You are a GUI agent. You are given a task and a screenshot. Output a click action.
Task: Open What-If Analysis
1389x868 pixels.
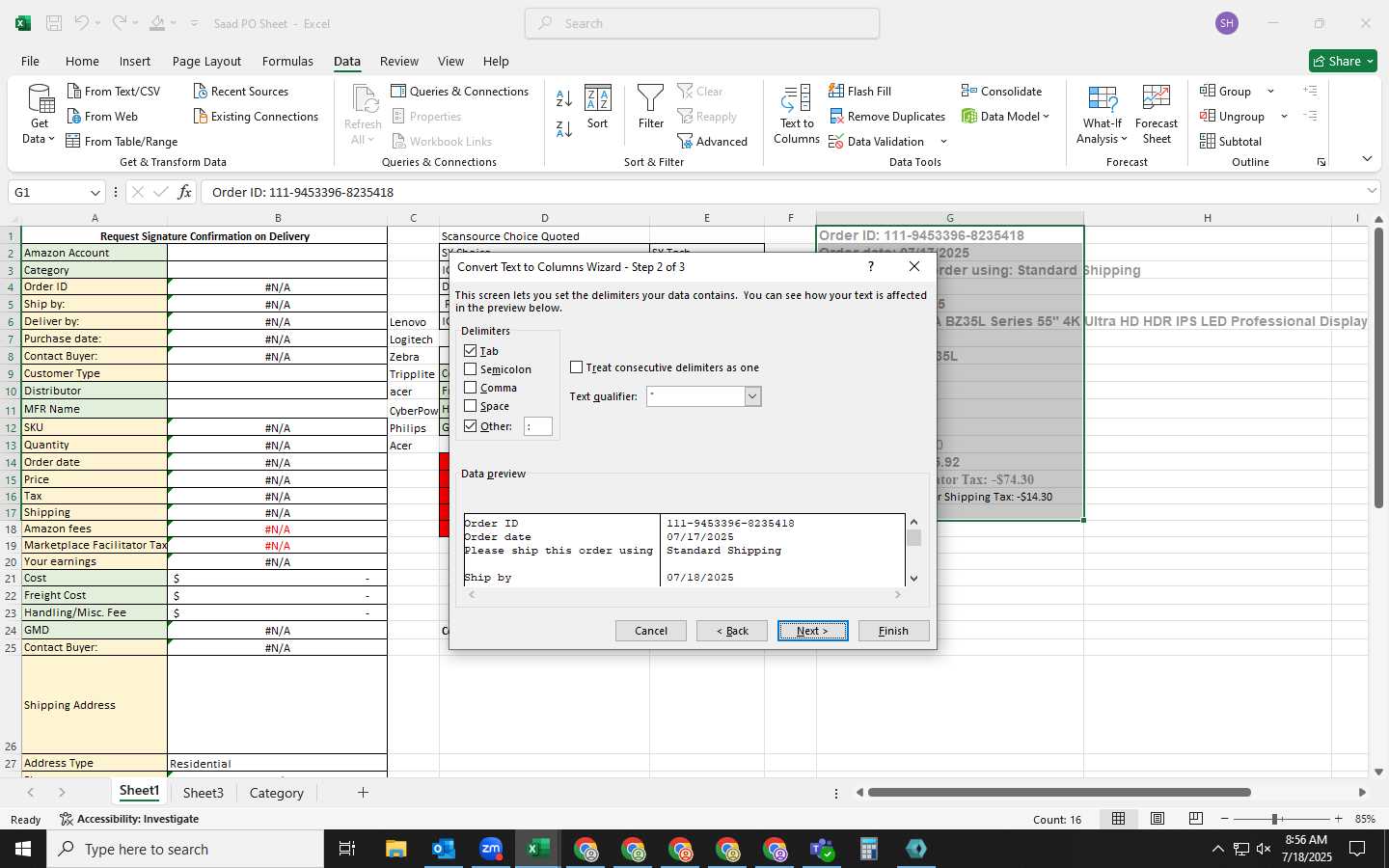tap(1102, 114)
